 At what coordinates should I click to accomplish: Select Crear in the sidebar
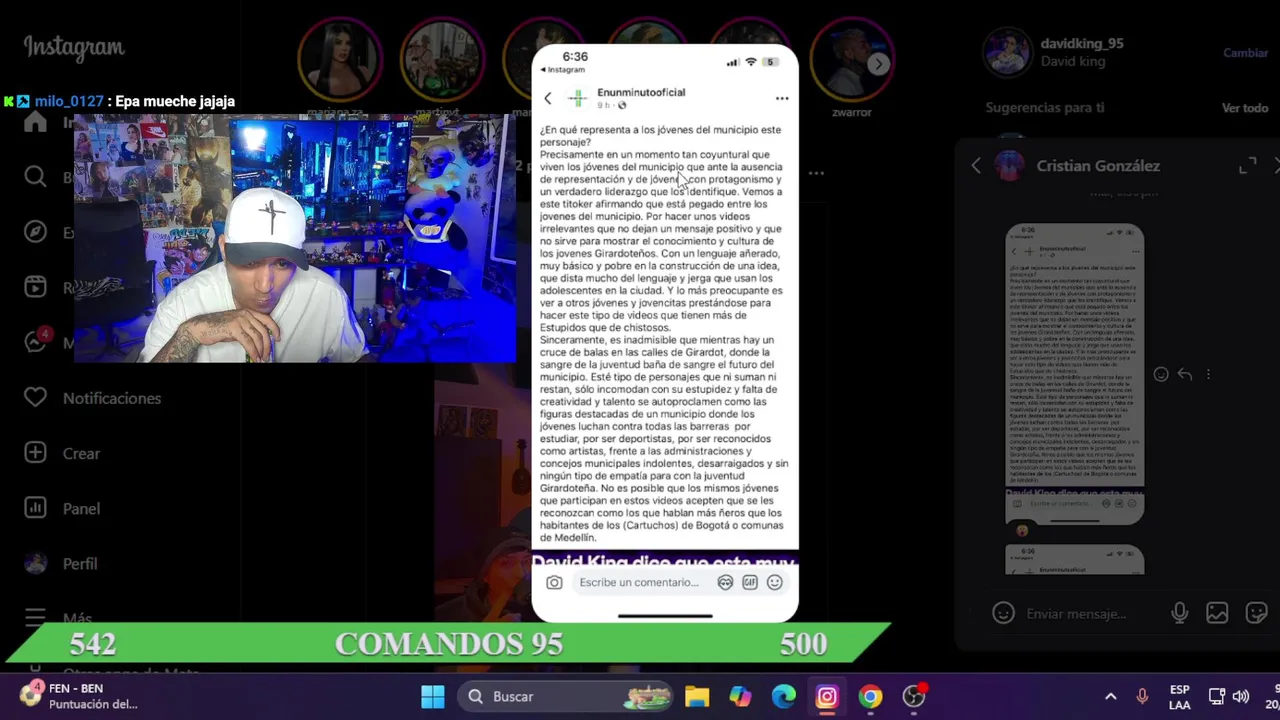(x=62, y=453)
